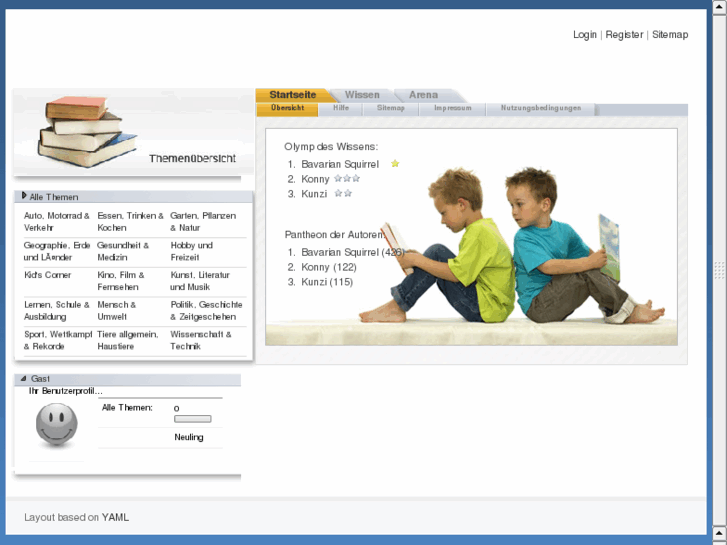
Task: Click the three silver stars beside Konny
Action: point(347,179)
